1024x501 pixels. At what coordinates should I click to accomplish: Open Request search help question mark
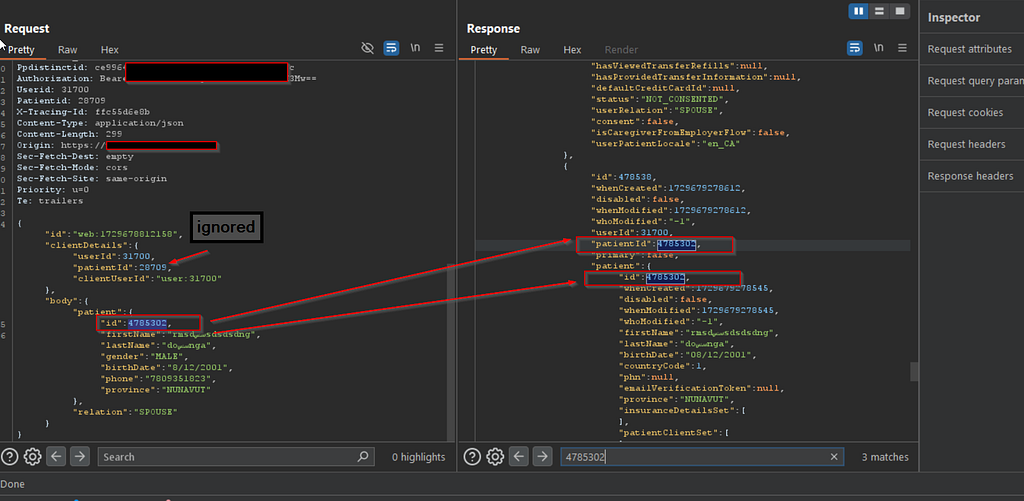[10, 457]
